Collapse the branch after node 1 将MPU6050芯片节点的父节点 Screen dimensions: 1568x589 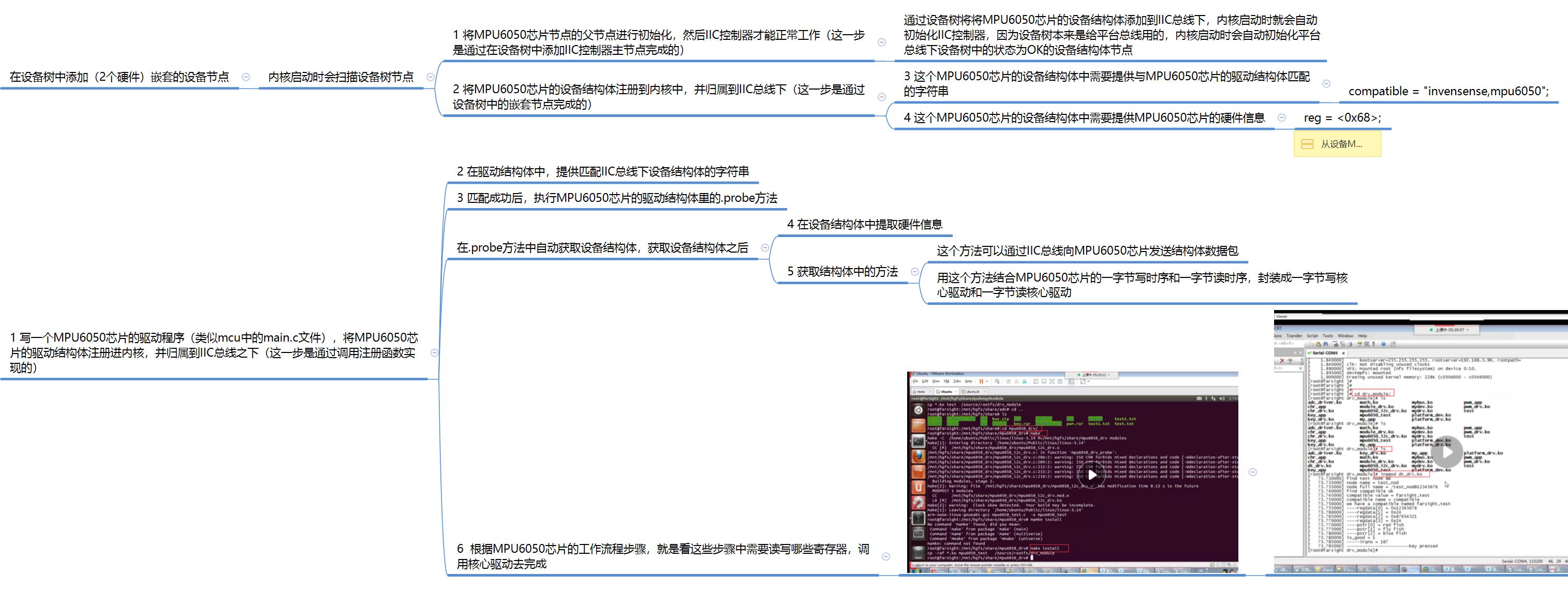(x=881, y=42)
